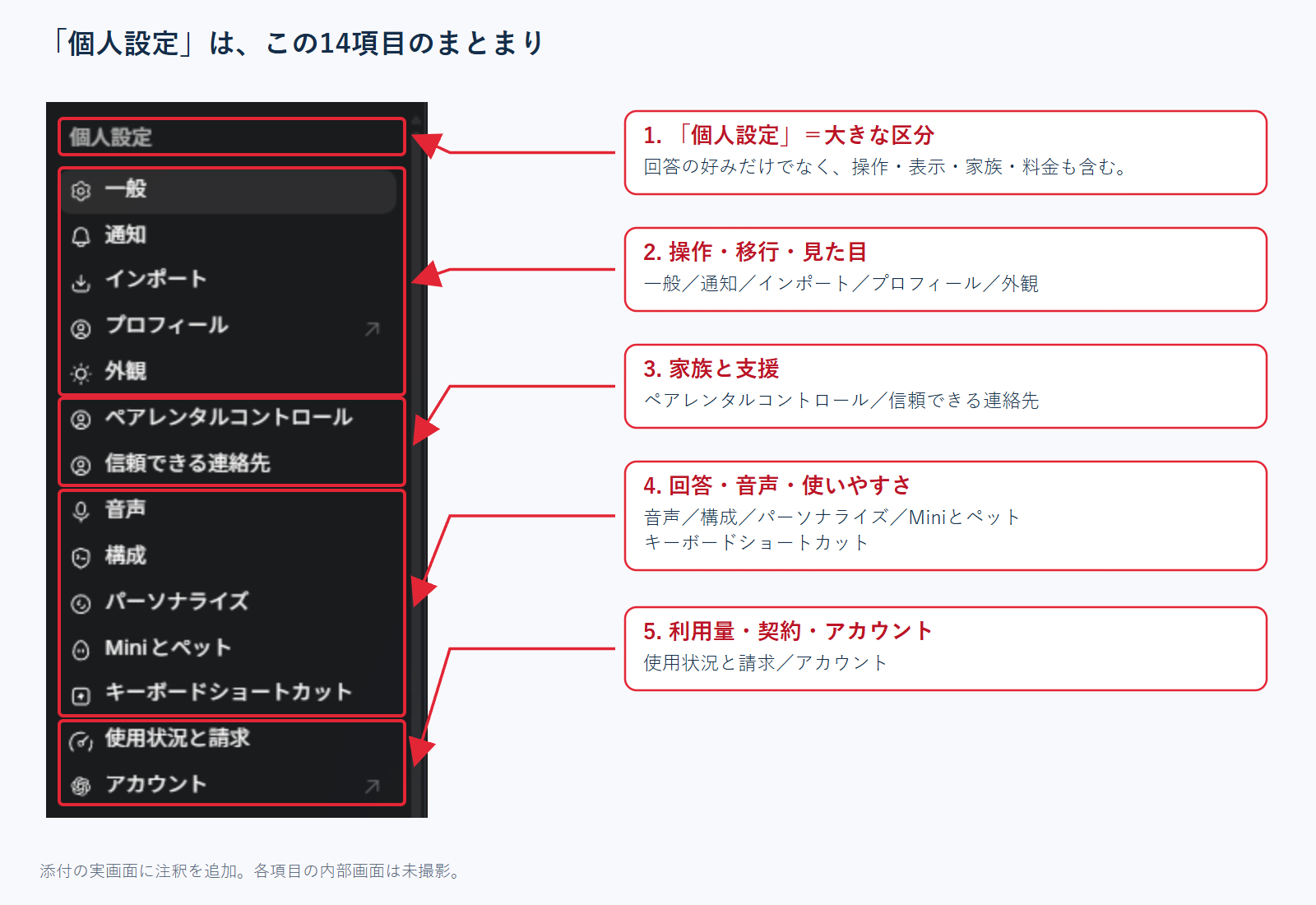Click the icon beside 構成
This screenshot has height=905, width=1316.
(x=81, y=558)
